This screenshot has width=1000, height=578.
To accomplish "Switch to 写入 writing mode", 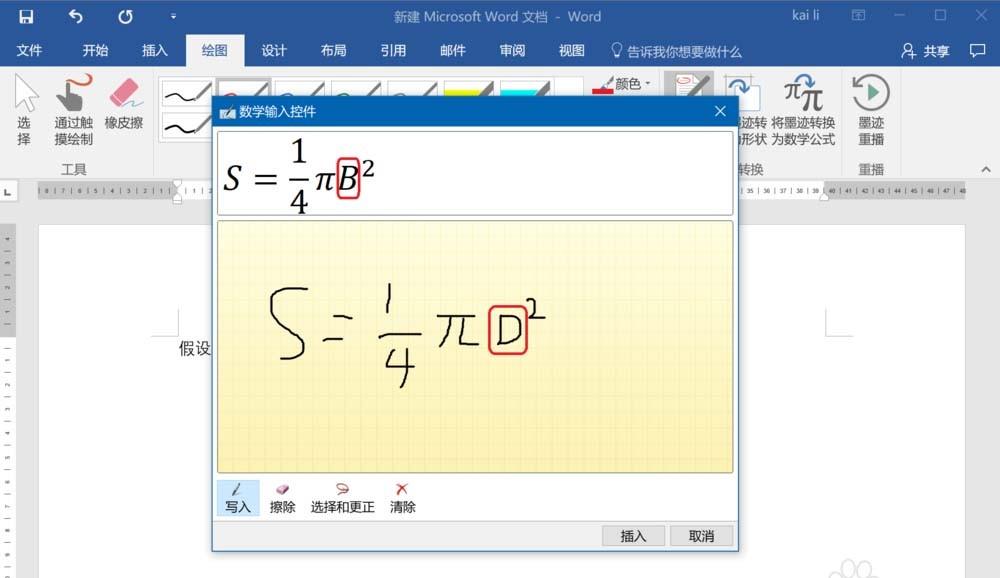I will pyautogui.click(x=238, y=497).
